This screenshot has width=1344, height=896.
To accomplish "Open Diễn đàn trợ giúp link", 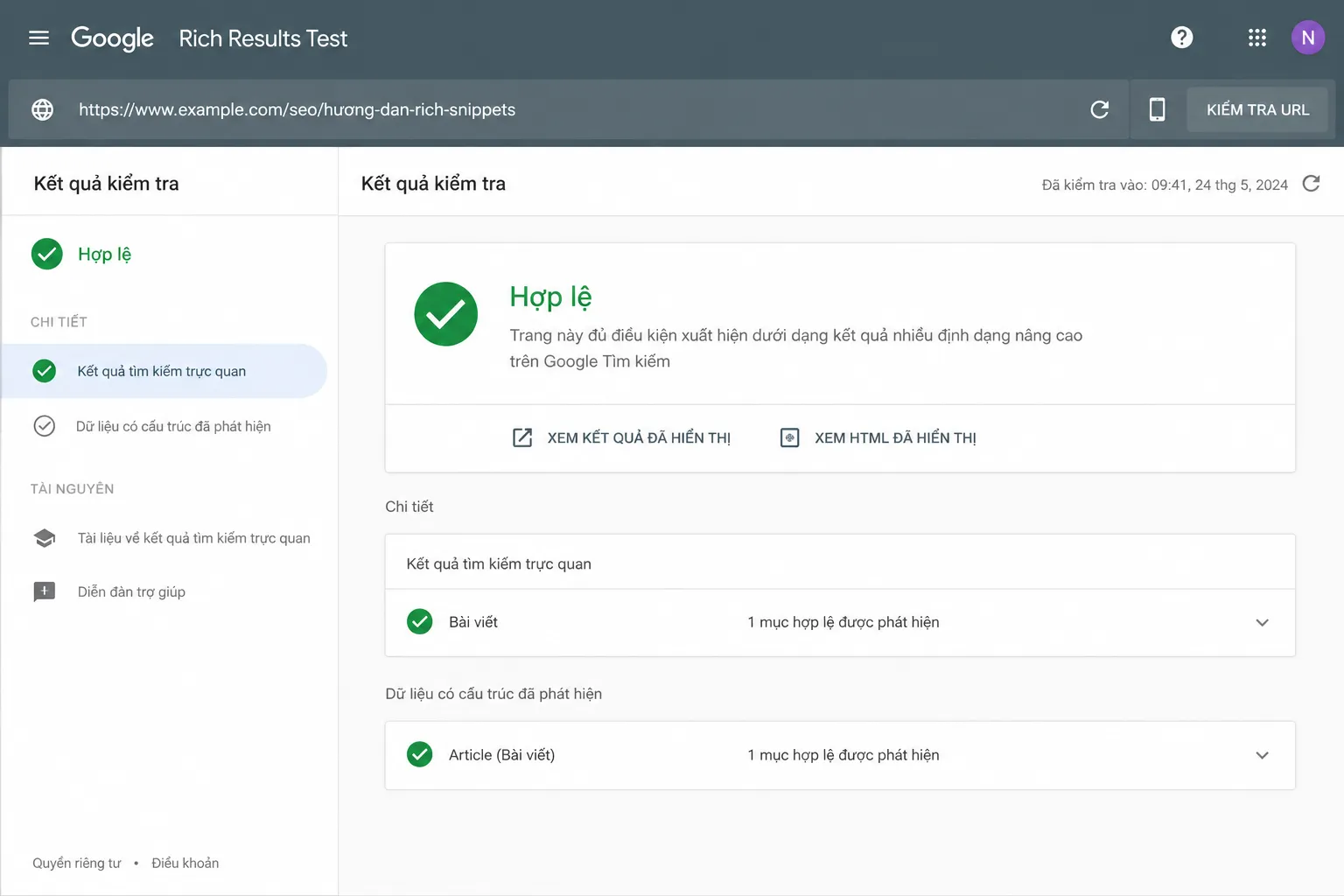I will [131, 592].
